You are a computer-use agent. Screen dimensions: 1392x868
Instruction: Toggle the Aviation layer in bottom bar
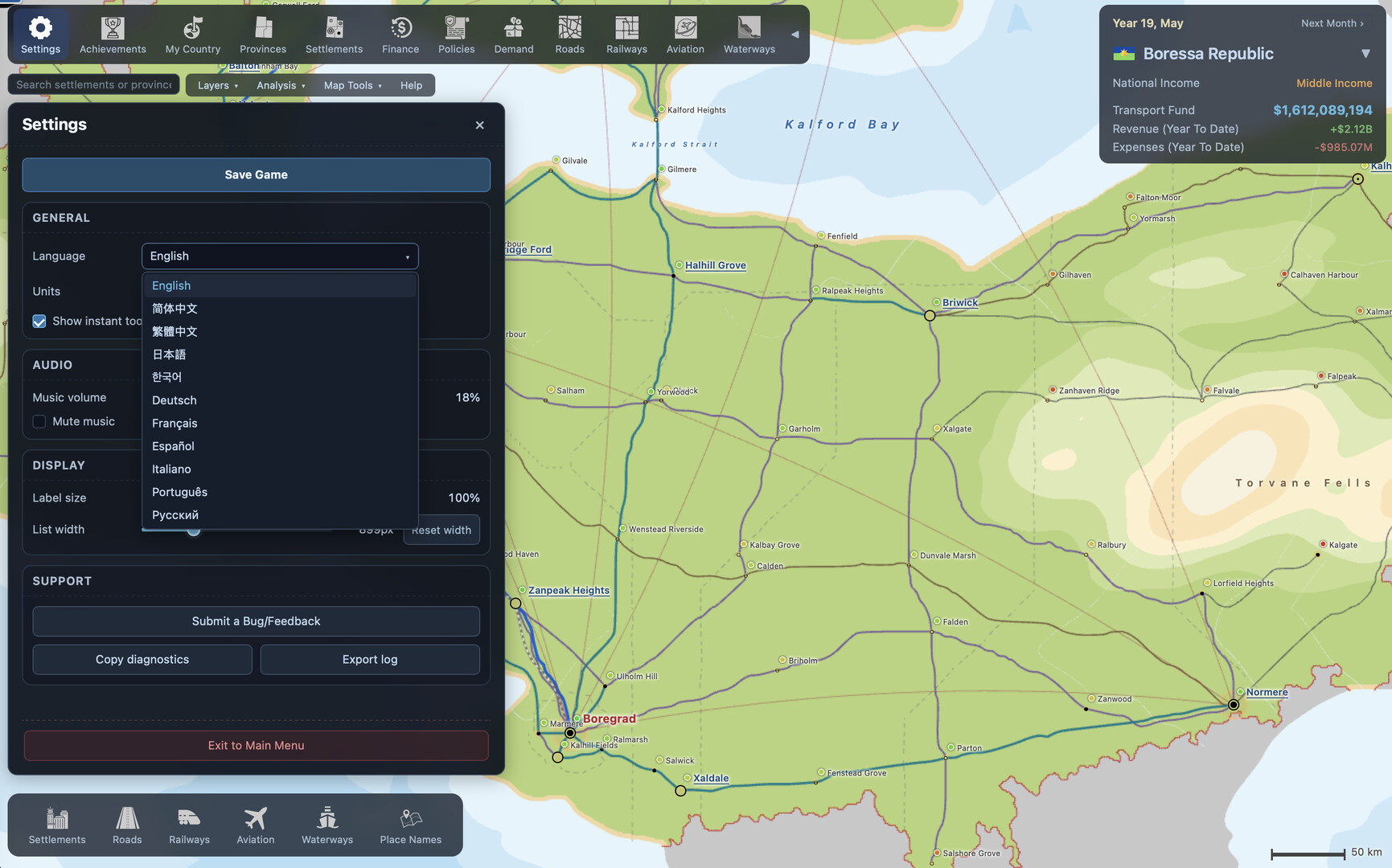256,825
